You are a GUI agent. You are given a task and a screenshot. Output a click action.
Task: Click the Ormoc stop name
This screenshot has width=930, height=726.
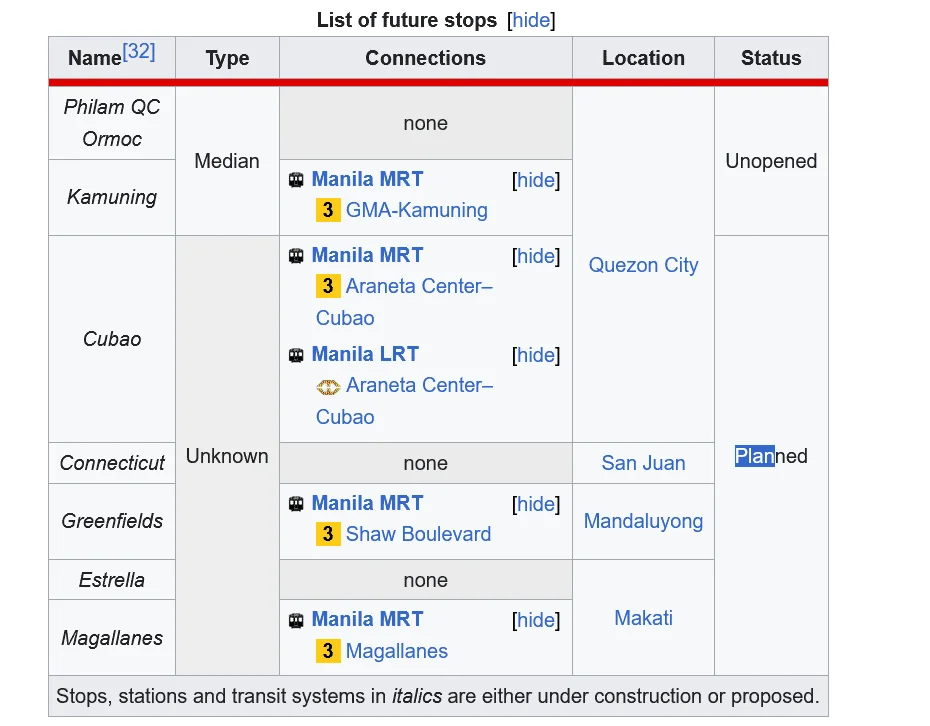tap(112, 139)
